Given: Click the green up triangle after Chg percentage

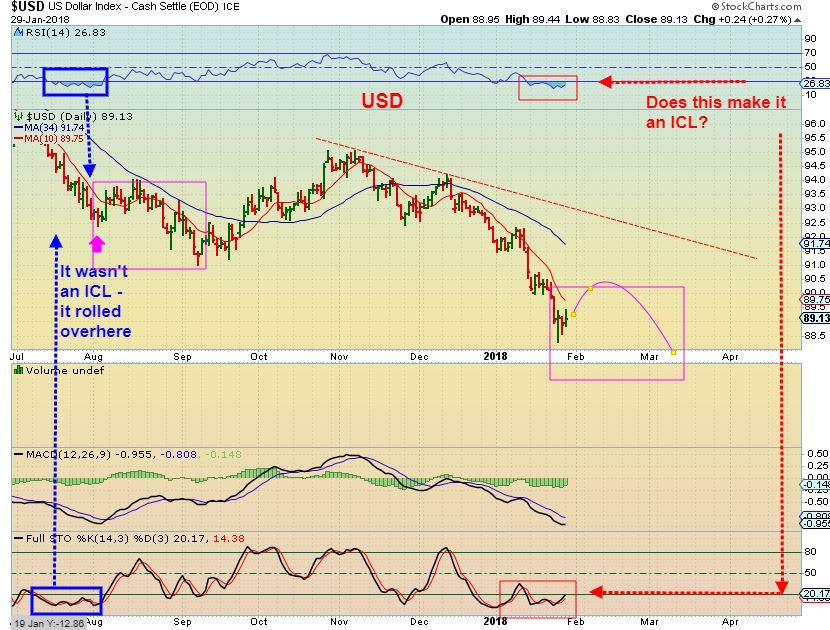Looking at the screenshot, I should click(798, 20).
